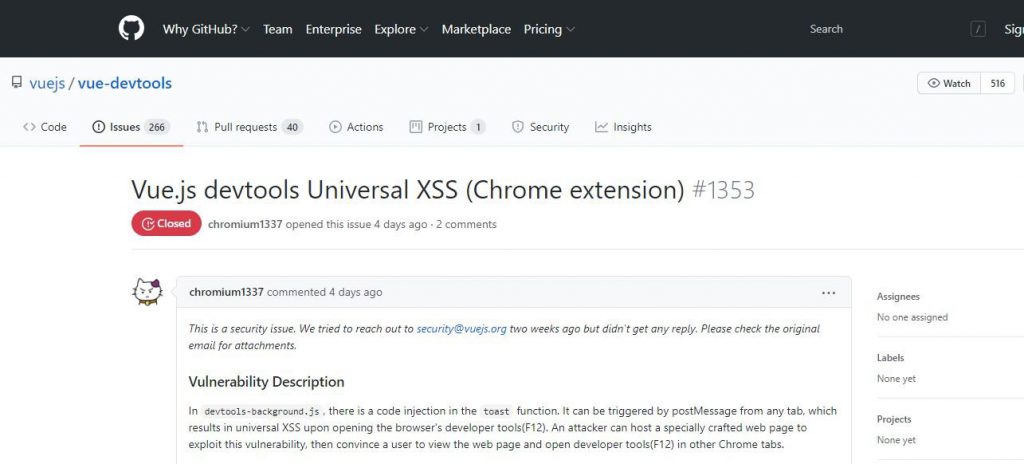Screen dimensions: 1024x464
Task: Click the slash shortcut key icon
Action: pos(978,29)
